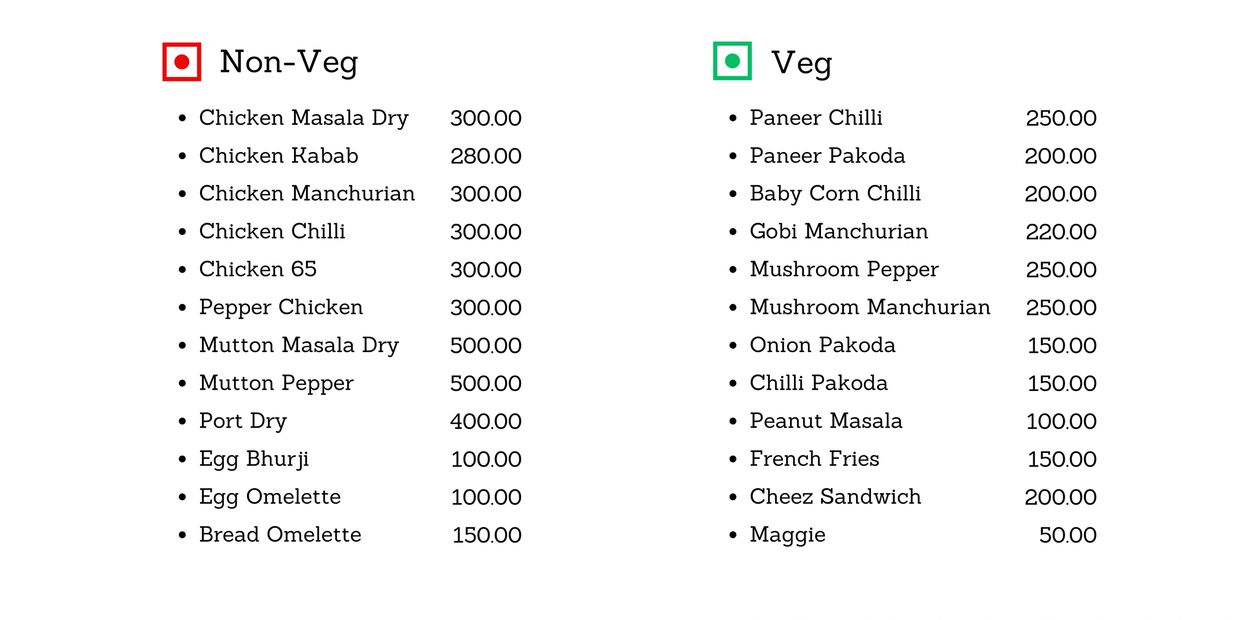Pick Chicken 65 from Non-Veg list
Image resolution: width=1240 pixels, height=620 pixels.
[257, 269]
